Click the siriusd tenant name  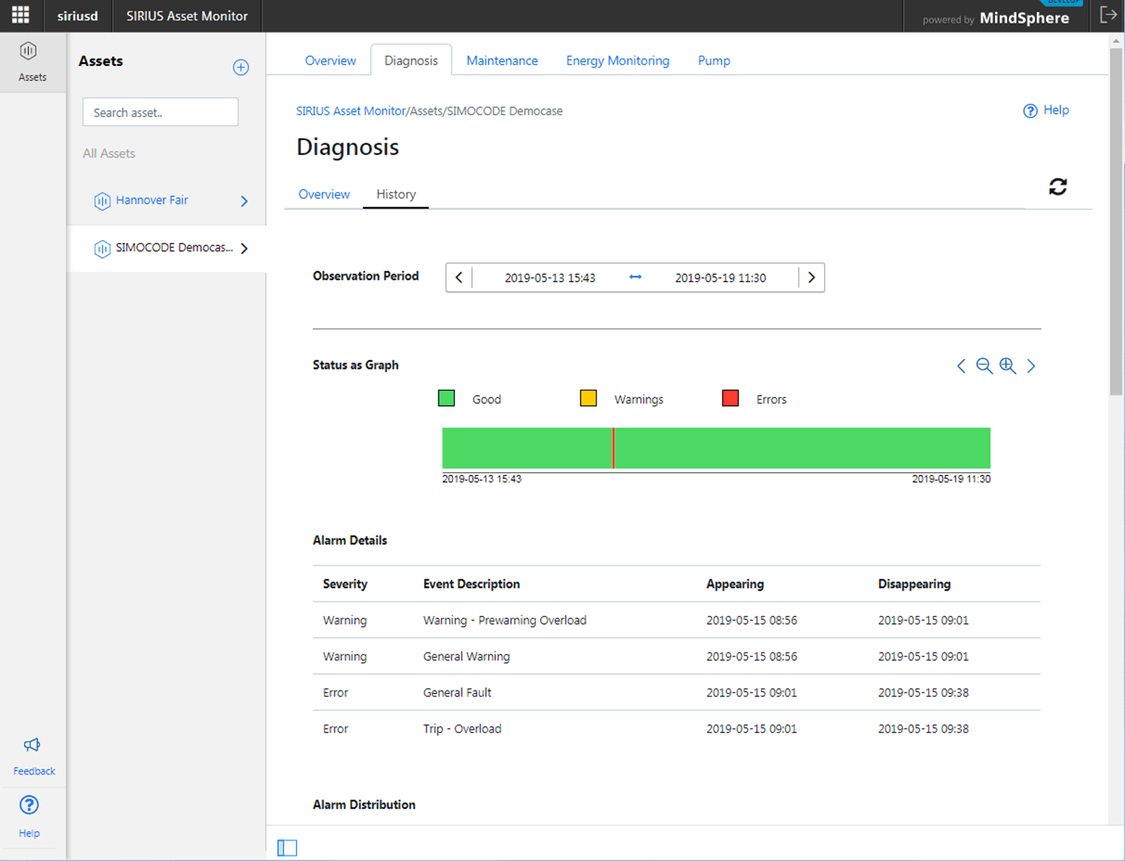pyautogui.click(x=77, y=16)
